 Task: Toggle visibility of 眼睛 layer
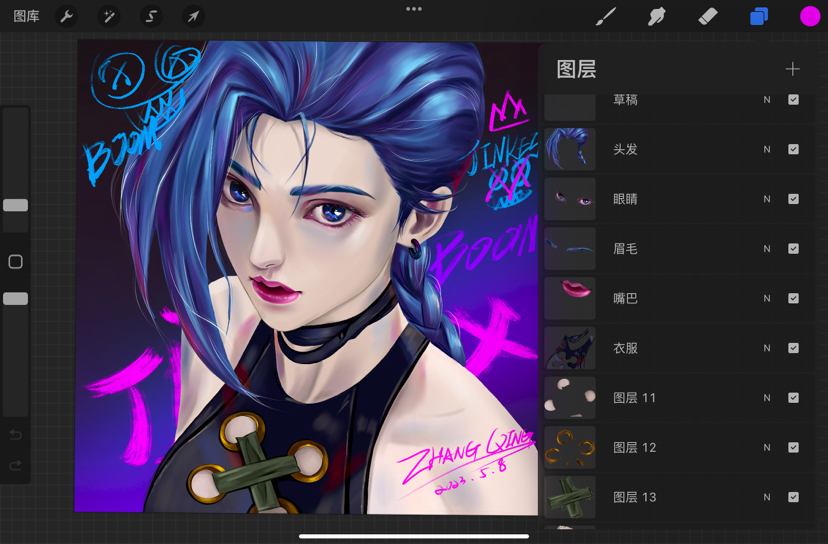(x=793, y=199)
